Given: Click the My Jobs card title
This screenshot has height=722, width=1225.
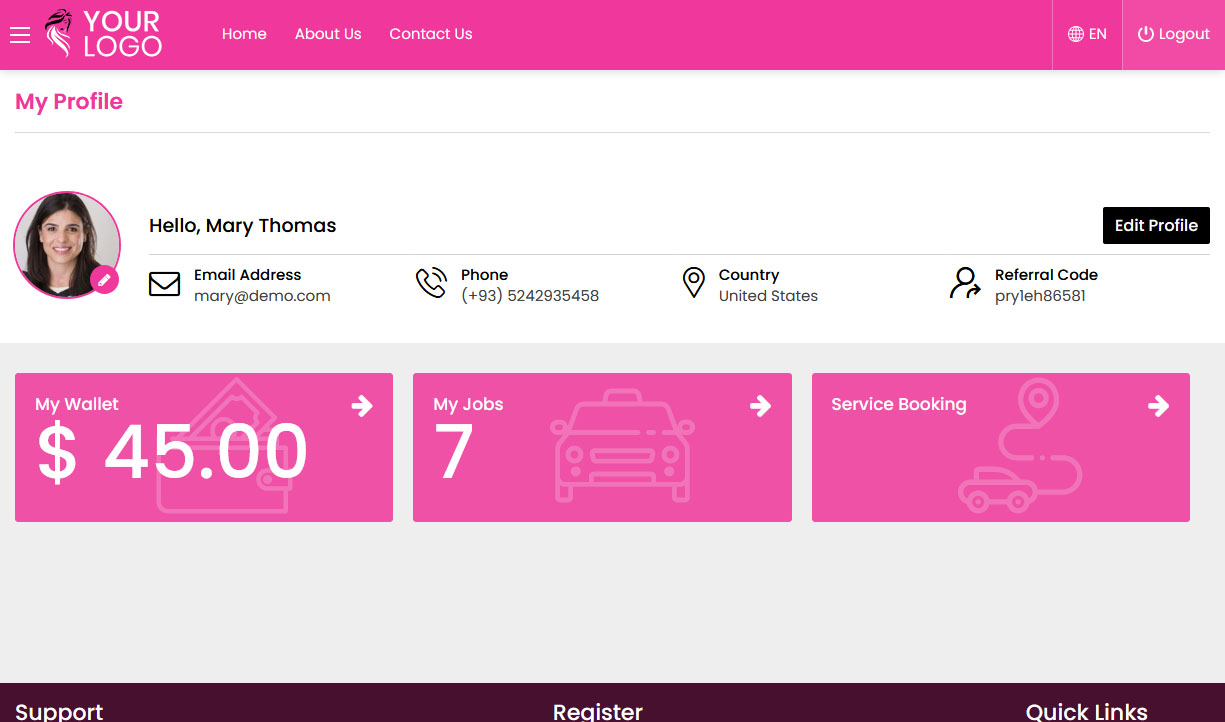Looking at the screenshot, I should 468,404.
